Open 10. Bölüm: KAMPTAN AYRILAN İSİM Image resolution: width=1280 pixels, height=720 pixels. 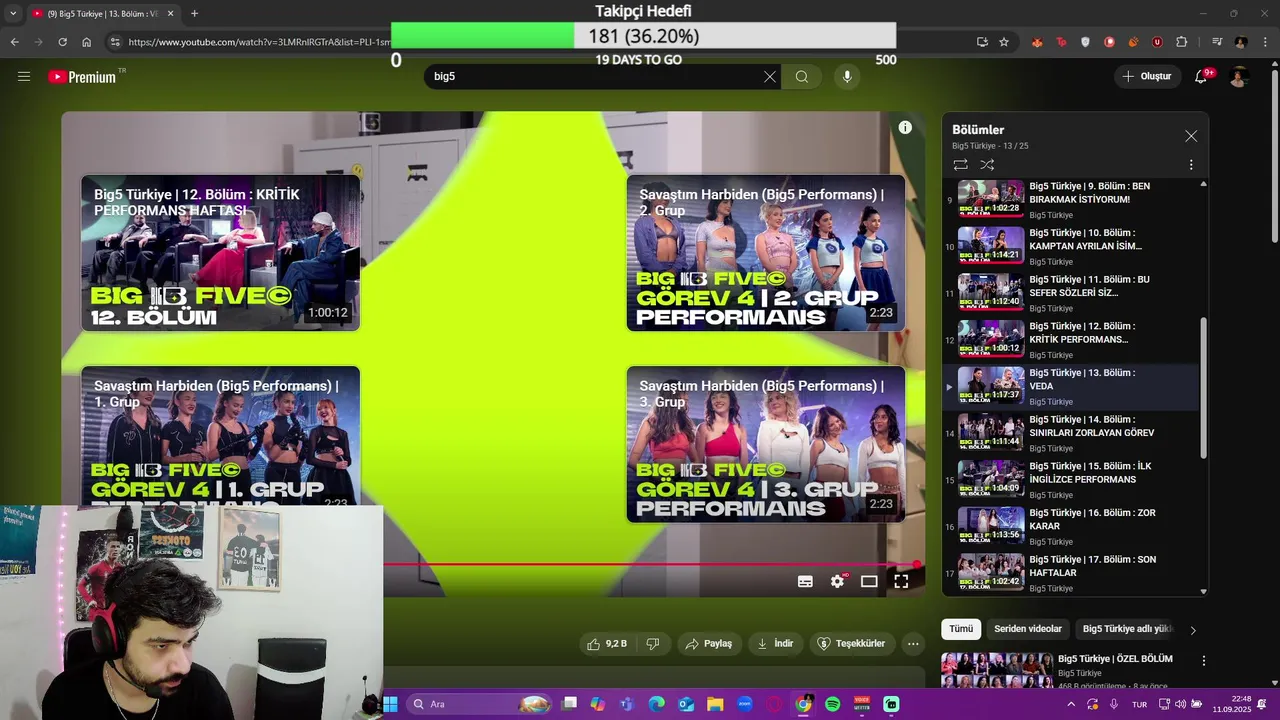pyautogui.click(x=1070, y=246)
